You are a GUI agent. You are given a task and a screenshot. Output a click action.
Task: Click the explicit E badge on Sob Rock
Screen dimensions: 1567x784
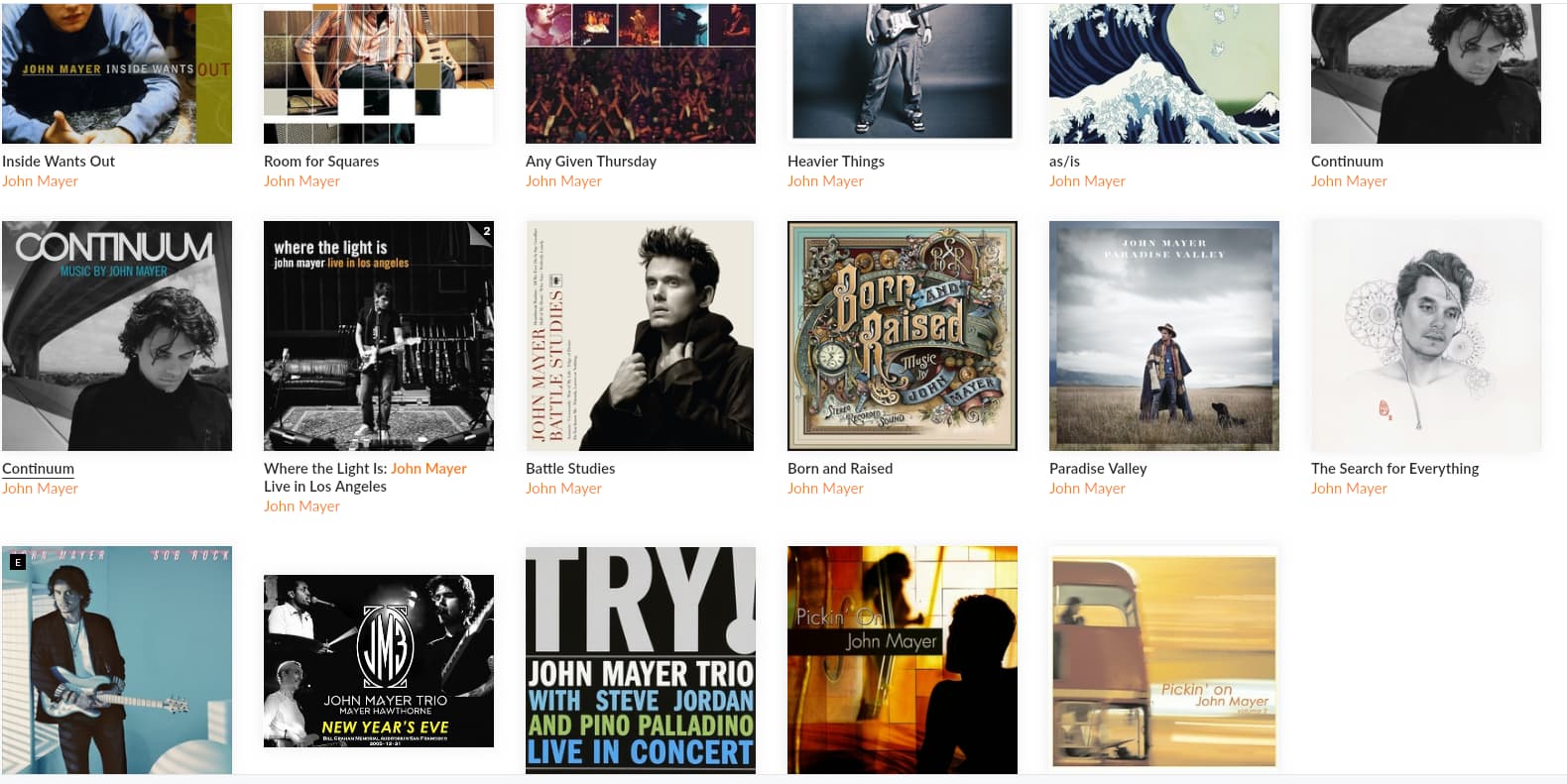pos(17,562)
